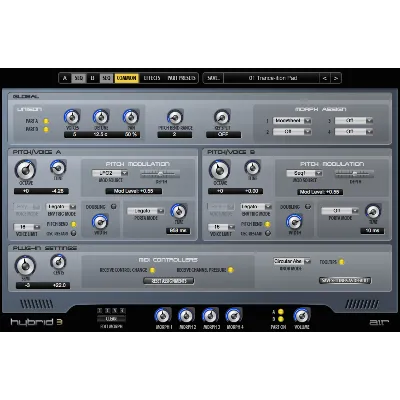Enable Doubling in Pitch/Voice B
The height and width of the screenshot is (400, 400).
(308, 207)
